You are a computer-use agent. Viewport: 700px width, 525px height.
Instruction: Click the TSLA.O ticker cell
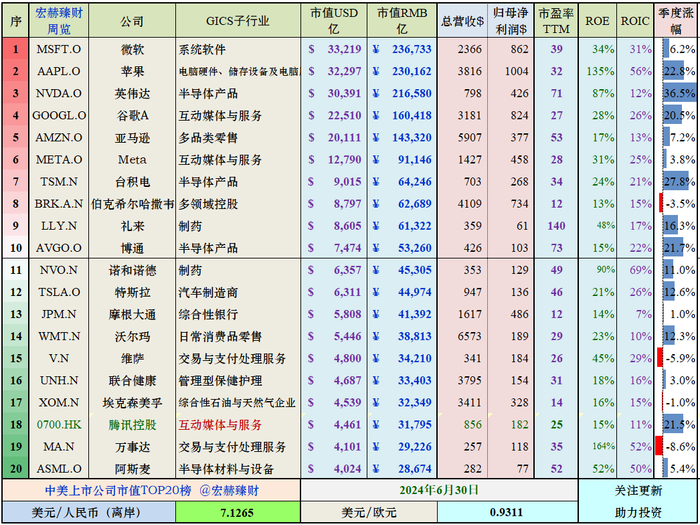59,292
